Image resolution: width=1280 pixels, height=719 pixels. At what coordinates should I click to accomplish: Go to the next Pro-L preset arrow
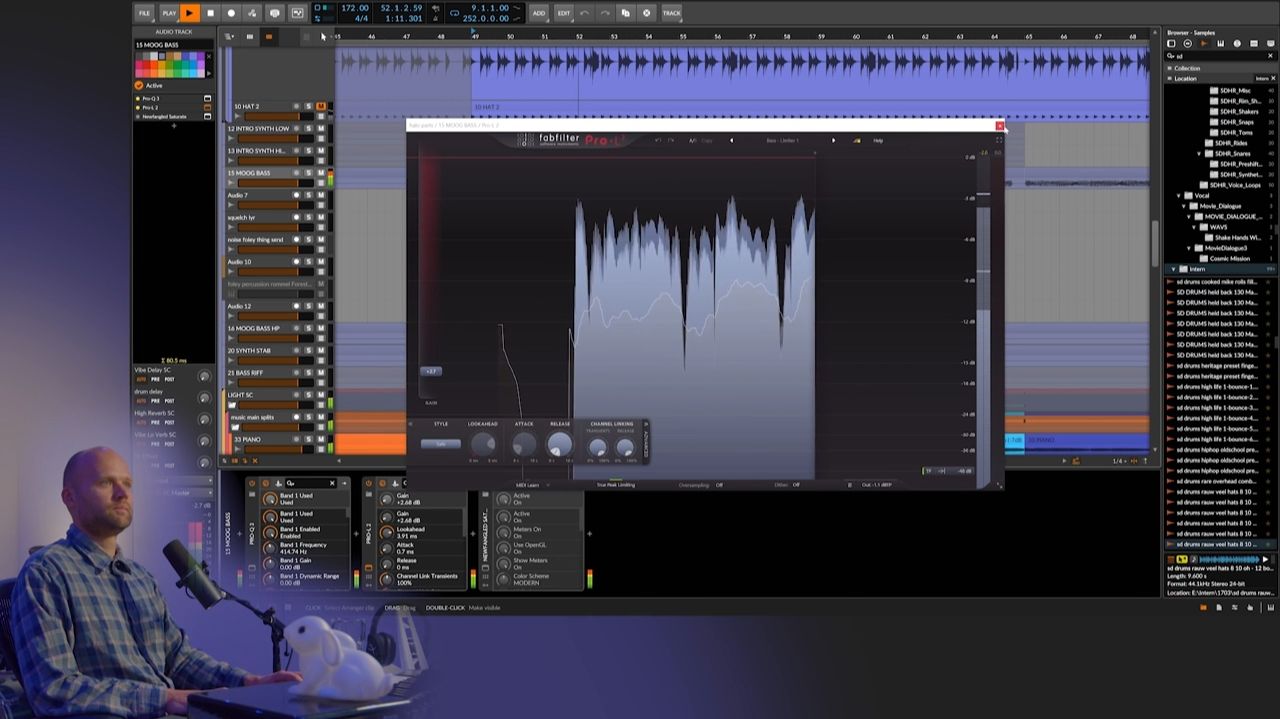[833, 140]
